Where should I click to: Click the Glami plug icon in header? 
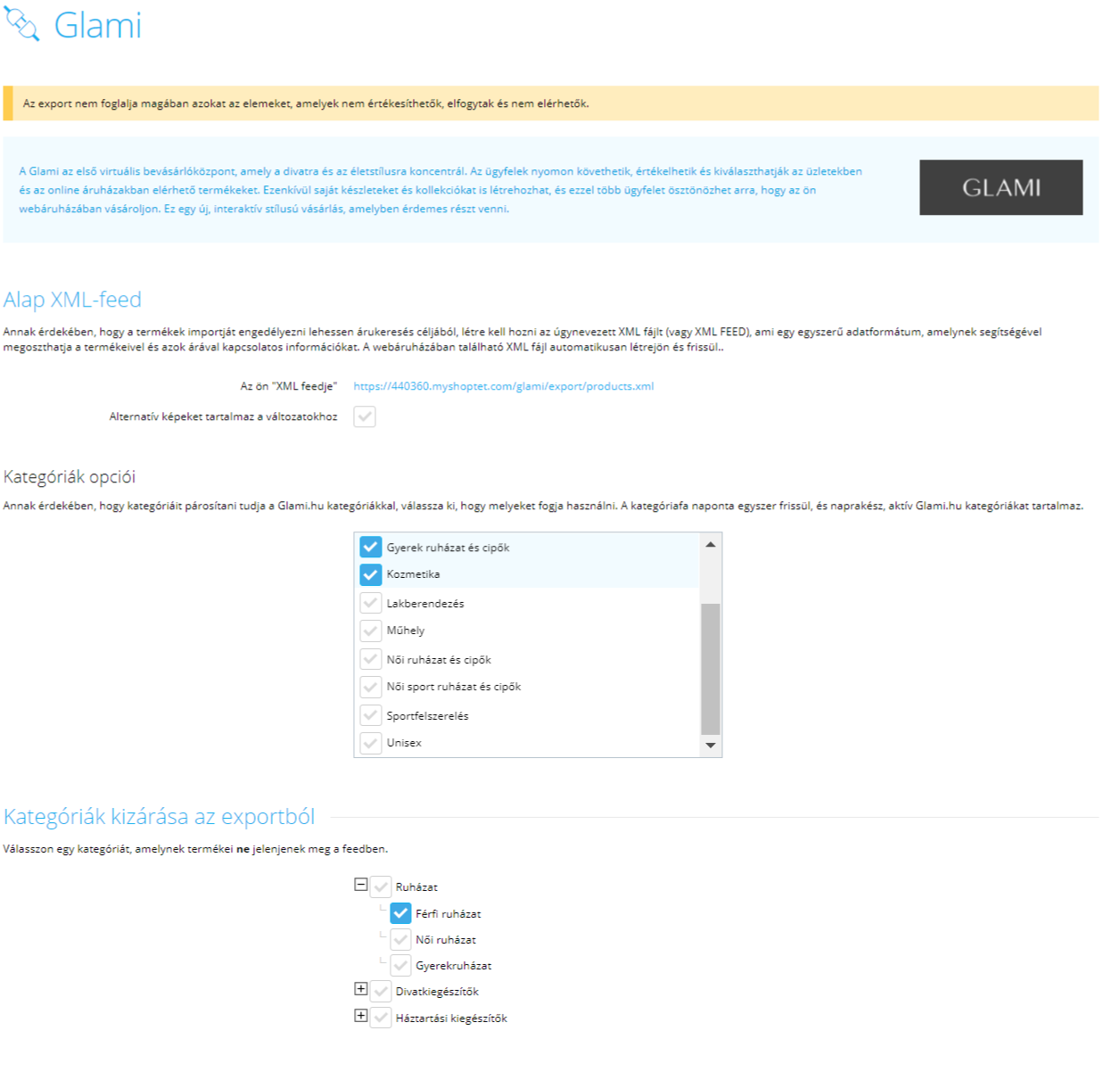click(x=22, y=26)
